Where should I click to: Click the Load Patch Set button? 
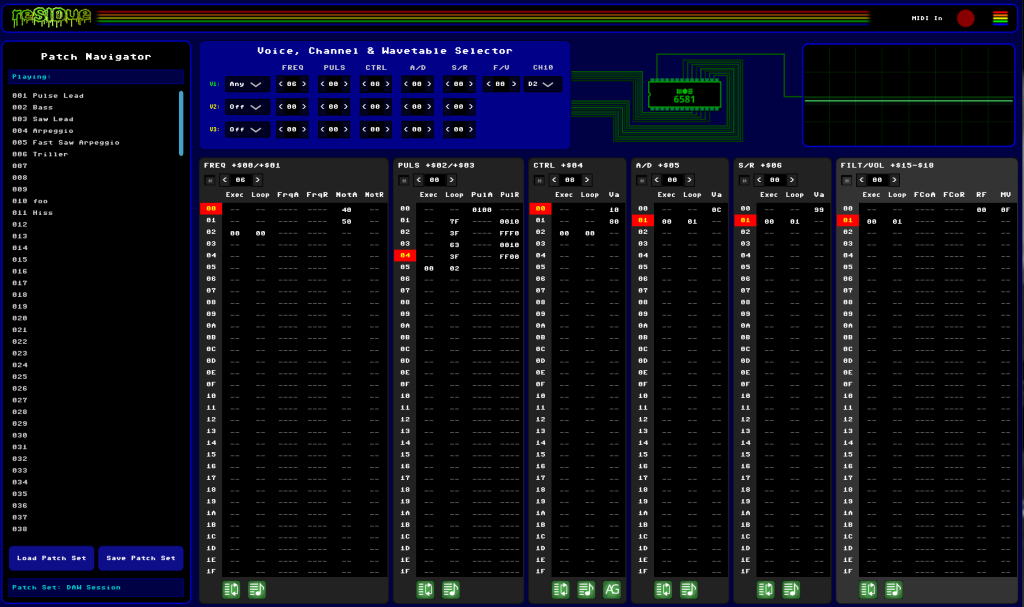coord(52,558)
